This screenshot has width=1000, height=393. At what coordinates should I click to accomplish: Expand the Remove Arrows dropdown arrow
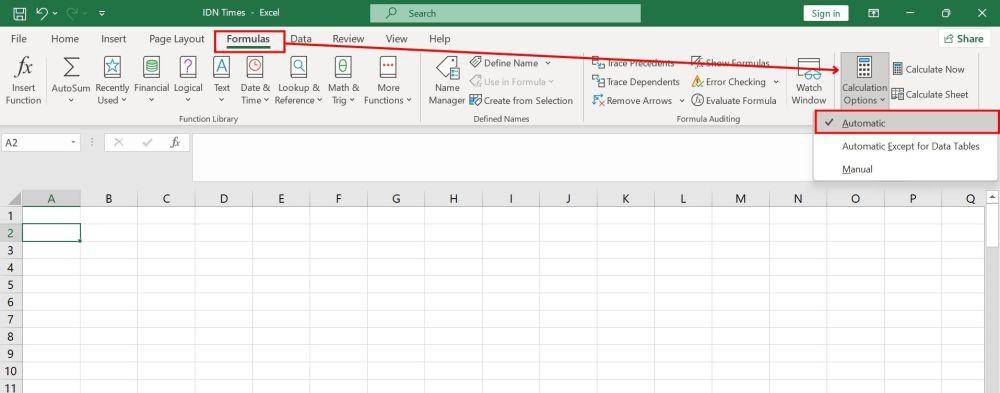pos(681,101)
